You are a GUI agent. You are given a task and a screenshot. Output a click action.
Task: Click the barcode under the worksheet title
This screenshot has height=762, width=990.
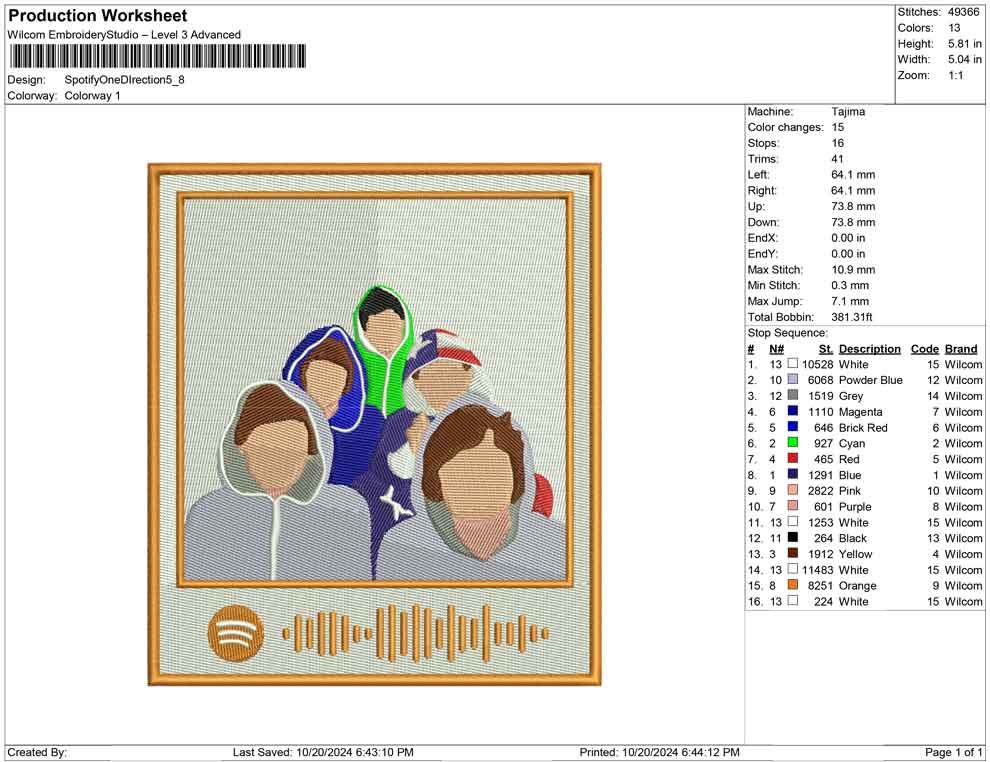tap(158, 56)
